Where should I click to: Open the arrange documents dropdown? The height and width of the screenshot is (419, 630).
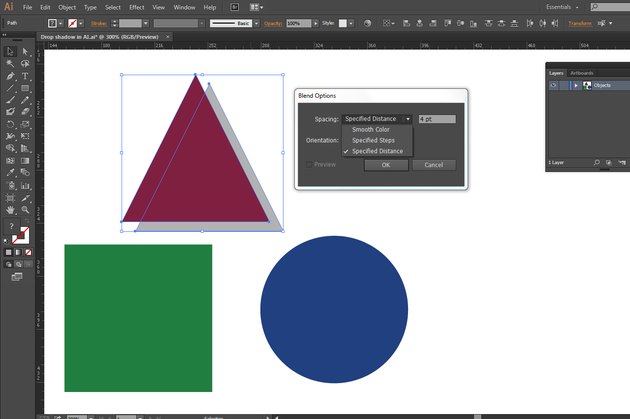[x=256, y=7]
